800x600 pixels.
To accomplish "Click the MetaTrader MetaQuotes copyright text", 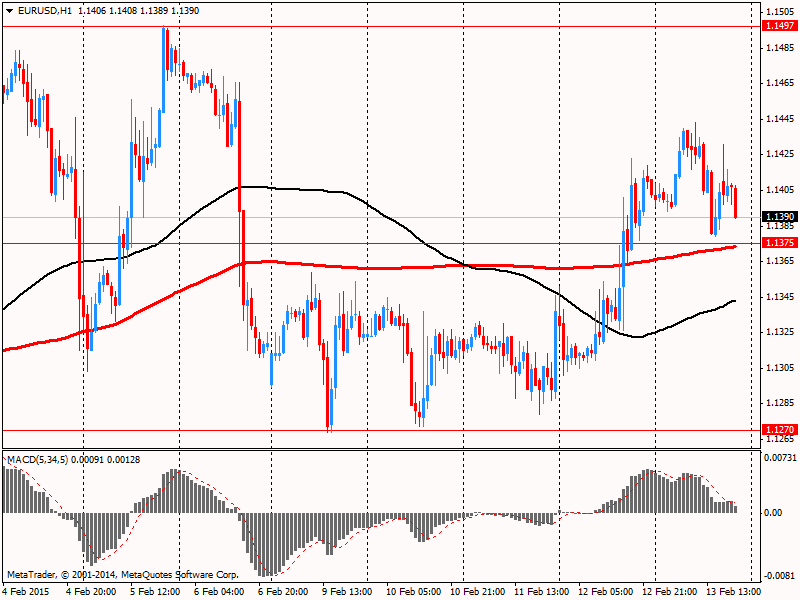I will click(122, 575).
